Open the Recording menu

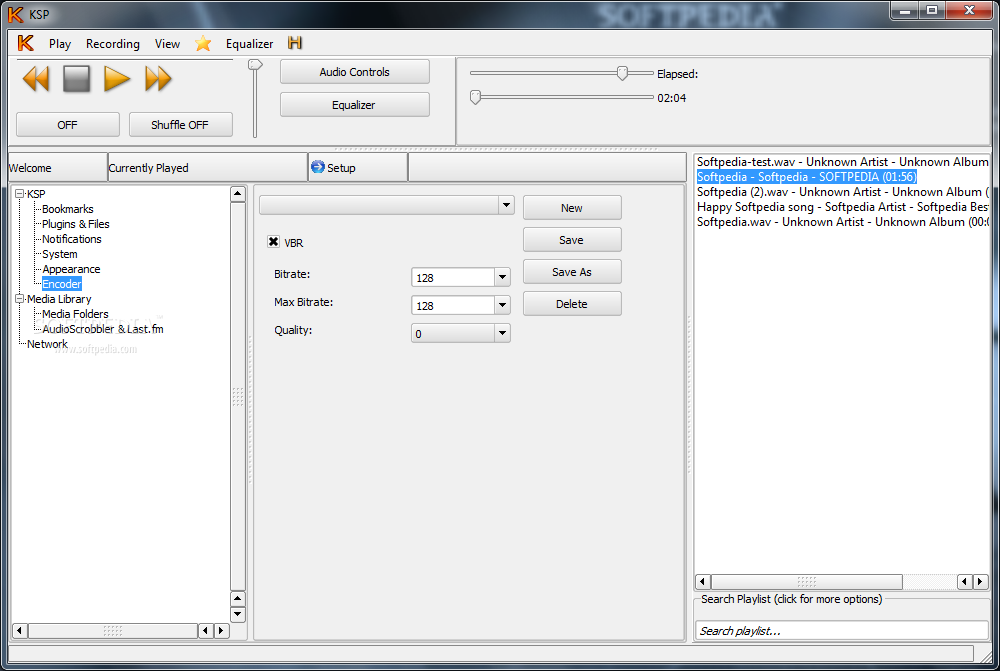pos(113,43)
